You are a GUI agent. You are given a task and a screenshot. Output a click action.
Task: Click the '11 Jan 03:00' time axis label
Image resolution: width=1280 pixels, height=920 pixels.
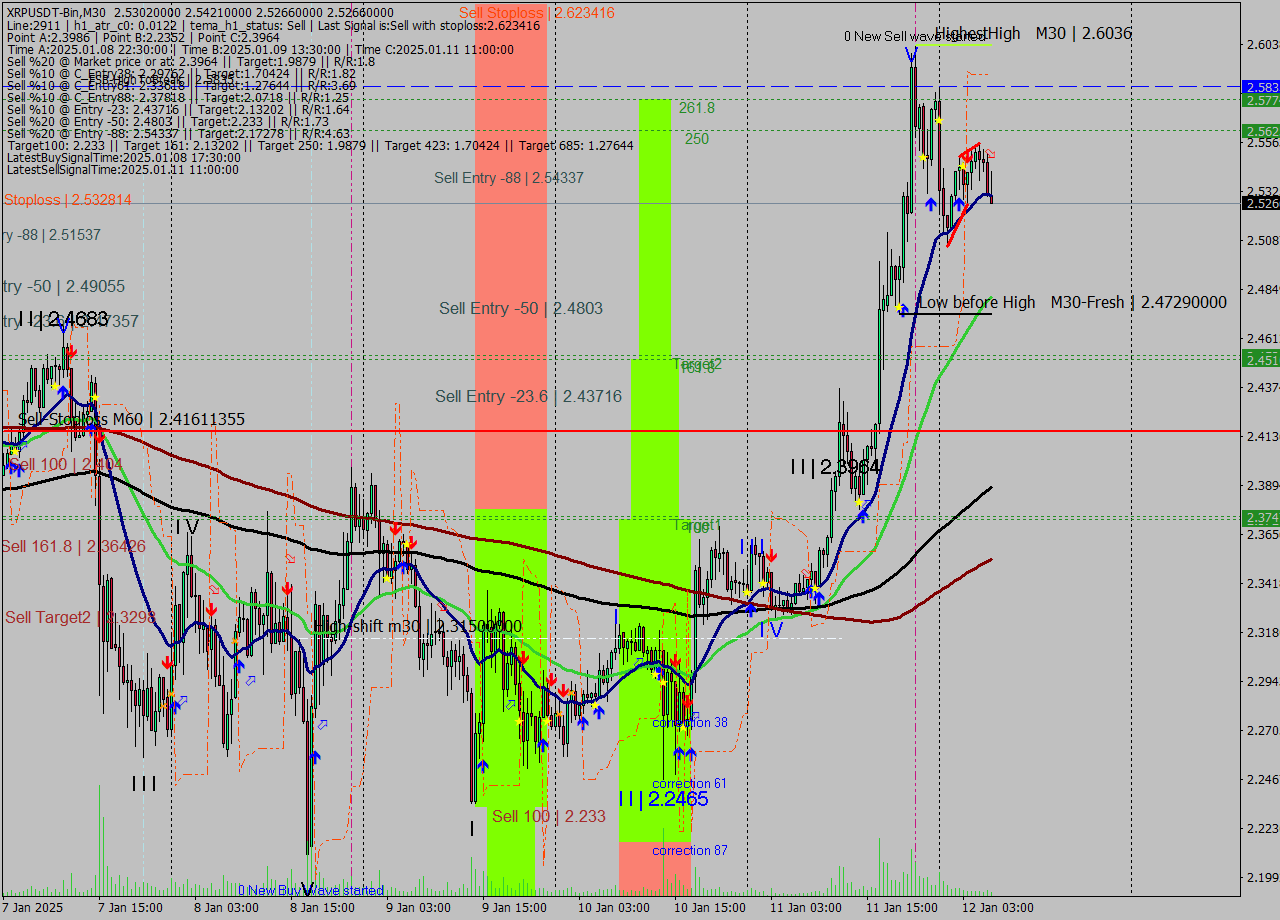[x=806, y=908]
